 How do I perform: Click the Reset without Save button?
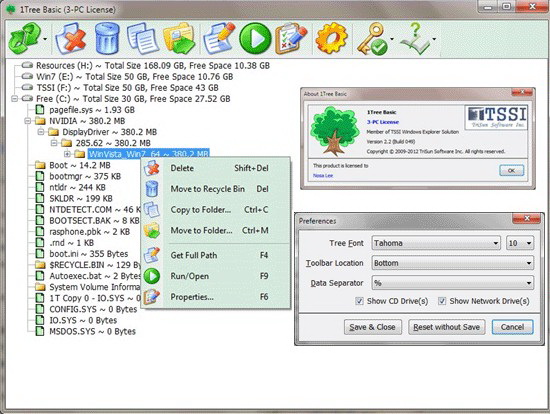pyautogui.click(x=447, y=327)
